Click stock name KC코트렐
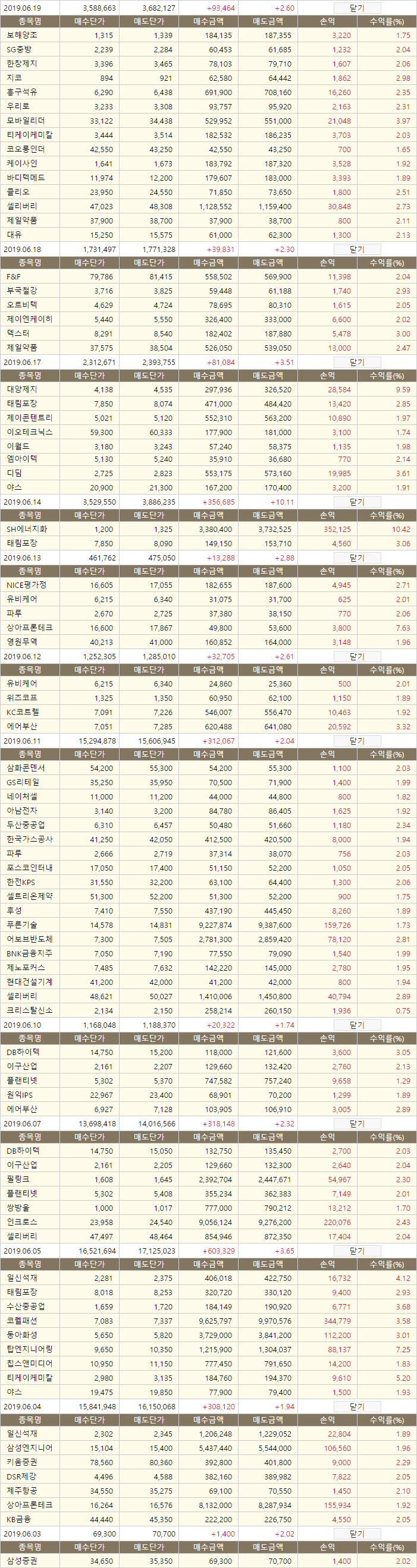This screenshot has width=417, height=1568. (23, 712)
